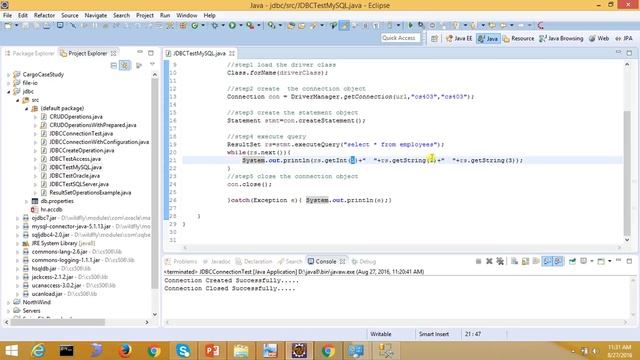Open Firefox from the taskbar
Image resolution: width=640 pixels, height=360 pixels.
[125, 351]
